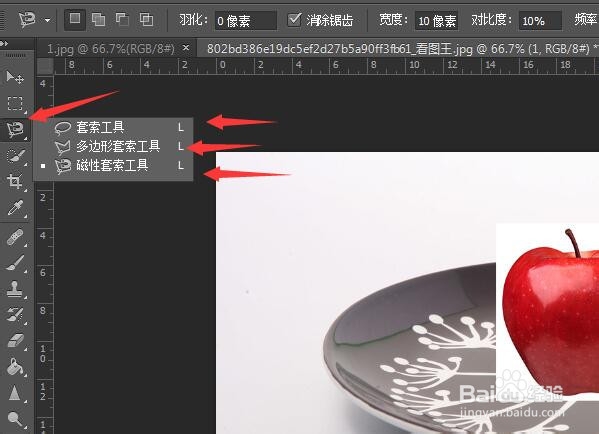Open the tool preset picker dropdown arrow

[47, 20]
